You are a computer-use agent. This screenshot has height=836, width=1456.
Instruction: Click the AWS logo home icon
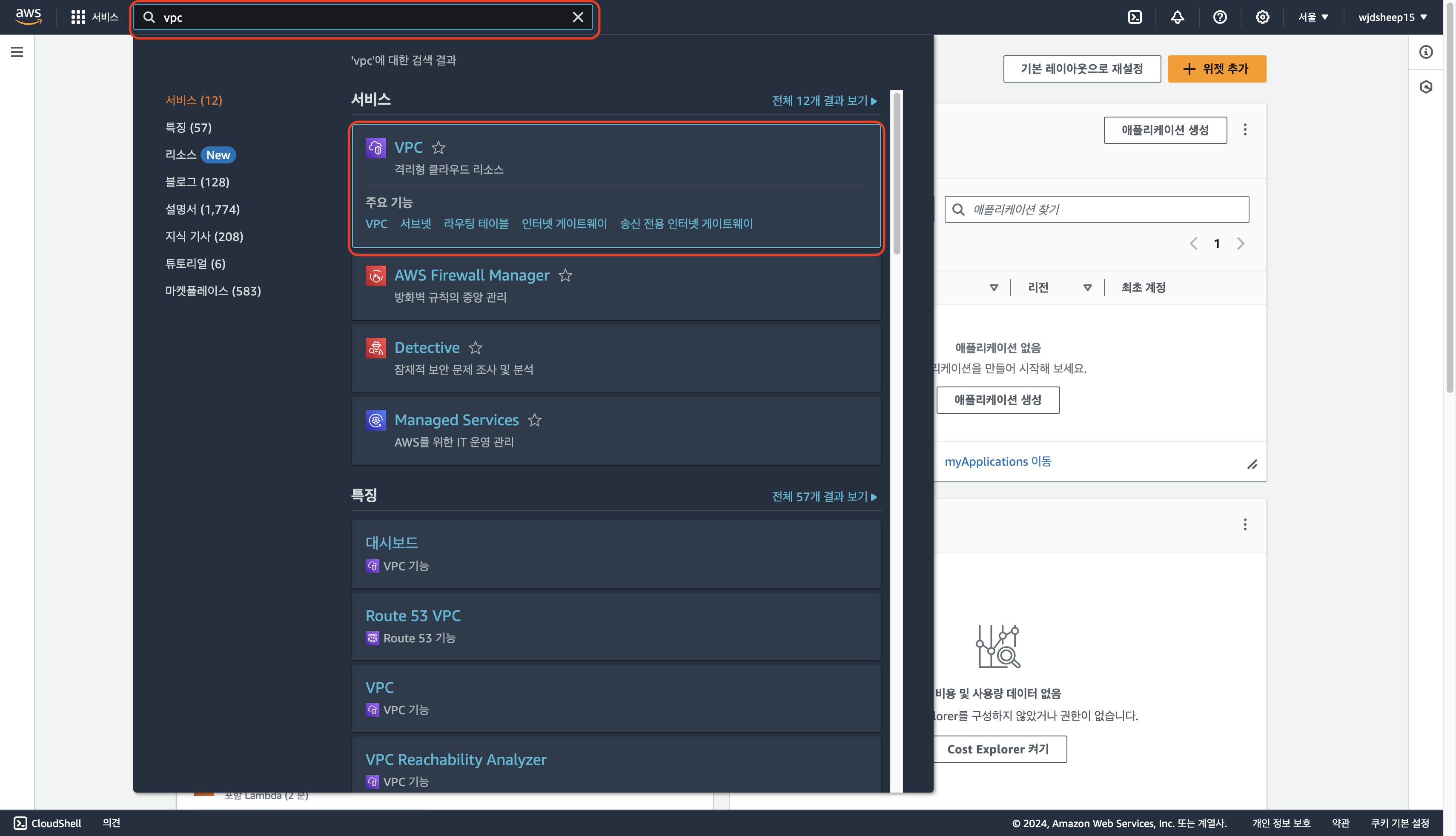[28, 17]
